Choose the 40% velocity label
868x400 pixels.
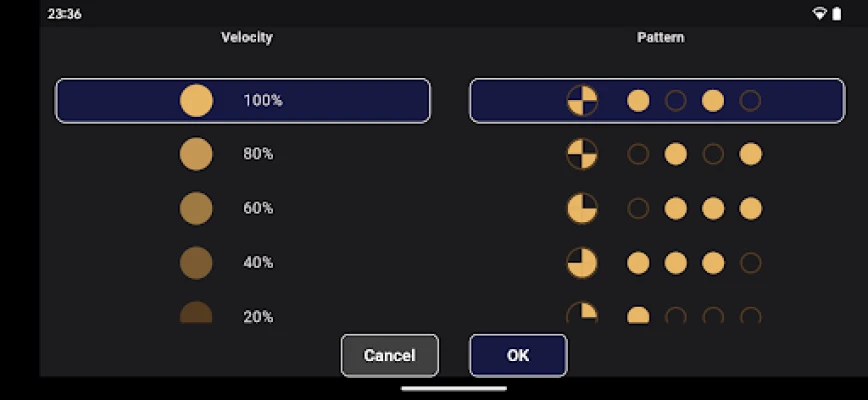point(258,262)
